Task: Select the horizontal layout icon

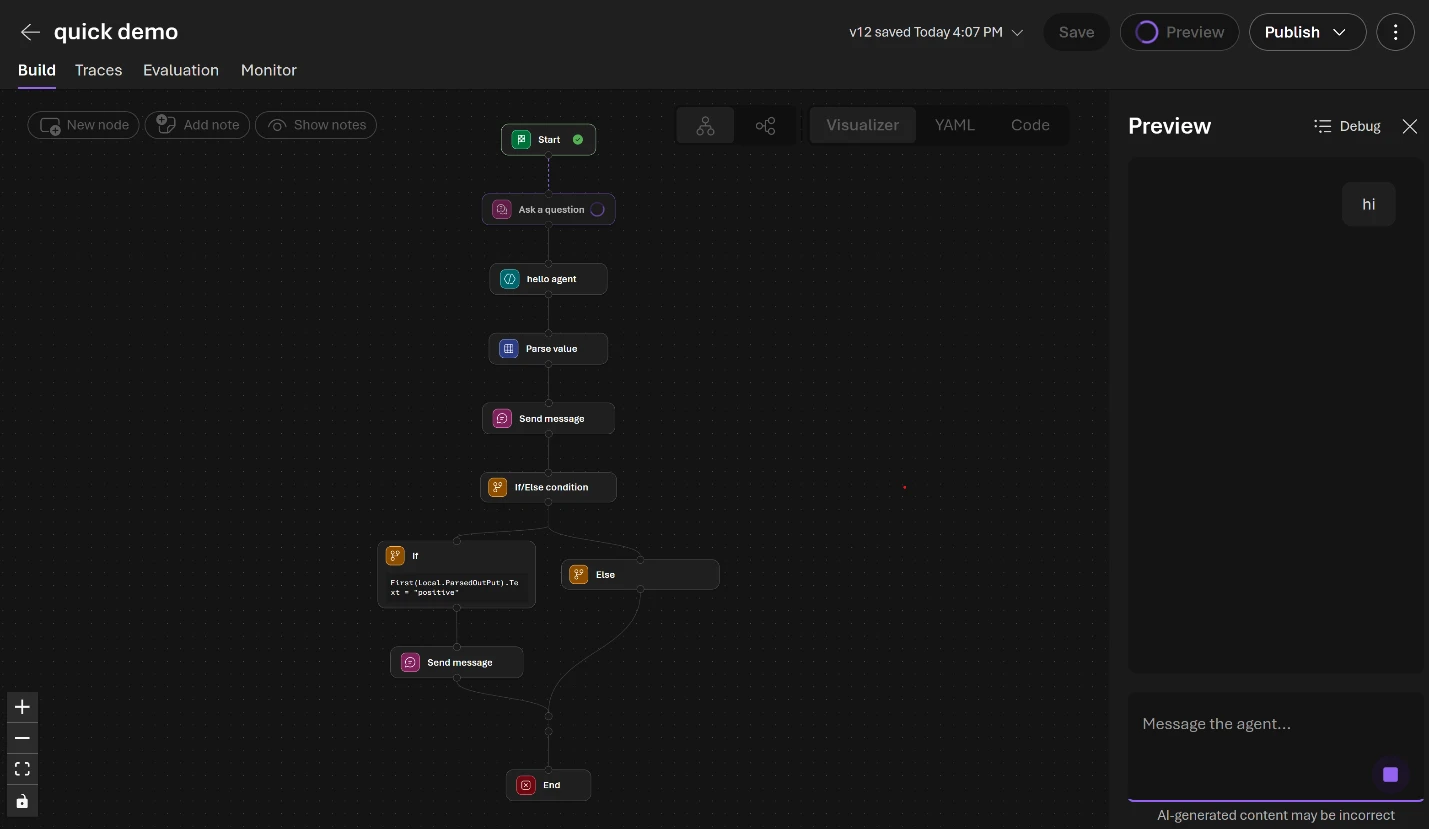Action: (x=765, y=125)
